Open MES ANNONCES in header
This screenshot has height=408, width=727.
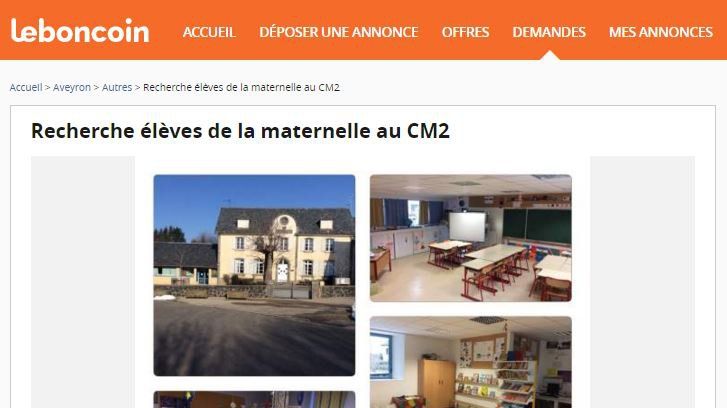coord(661,32)
